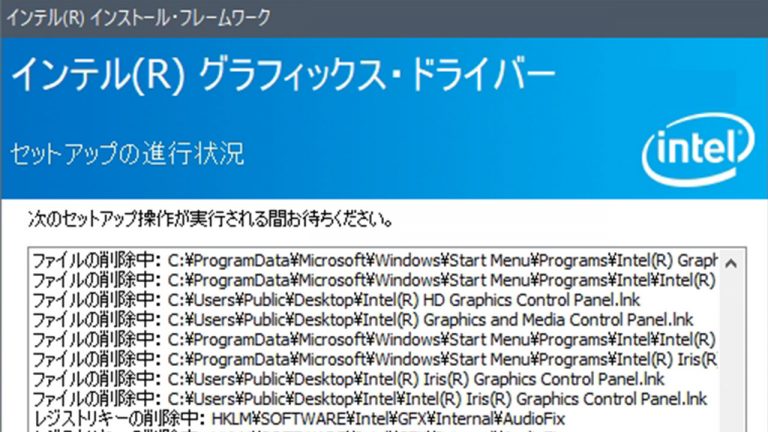The width and height of the screenshot is (768, 432).
Task: Select the セットアップの進行状況 subtitle text
Action: tap(126, 154)
